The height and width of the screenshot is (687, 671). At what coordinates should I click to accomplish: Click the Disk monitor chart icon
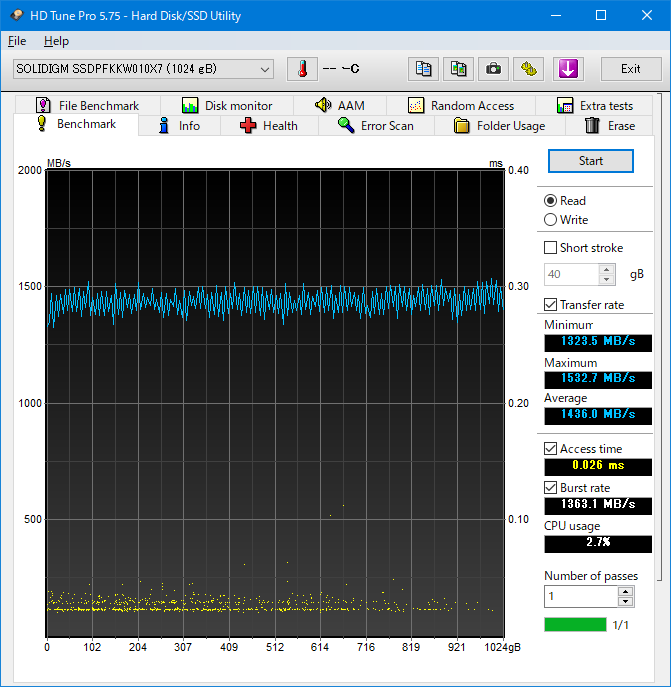[x=190, y=105]
